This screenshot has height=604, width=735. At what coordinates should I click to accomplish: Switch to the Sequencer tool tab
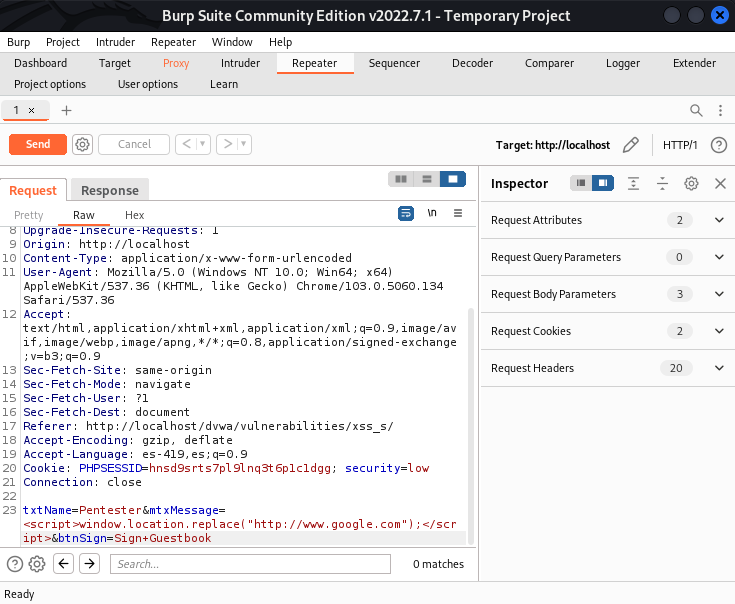tap(394, 63)
